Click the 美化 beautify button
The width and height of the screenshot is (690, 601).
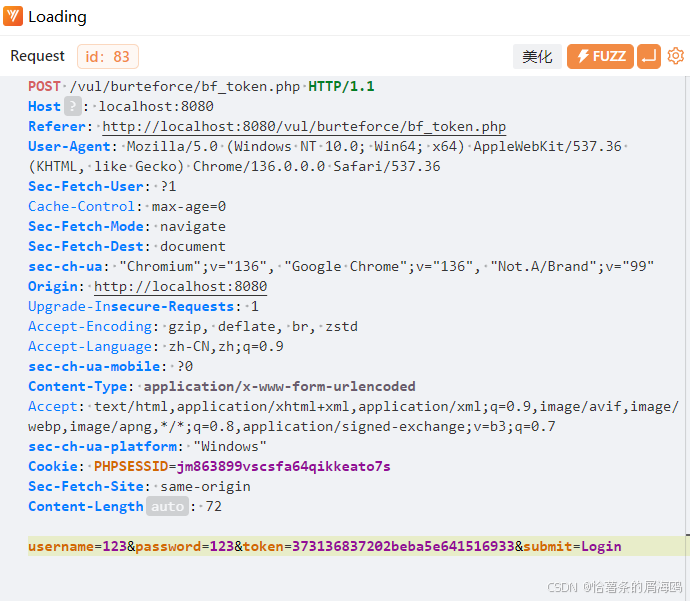537,56
